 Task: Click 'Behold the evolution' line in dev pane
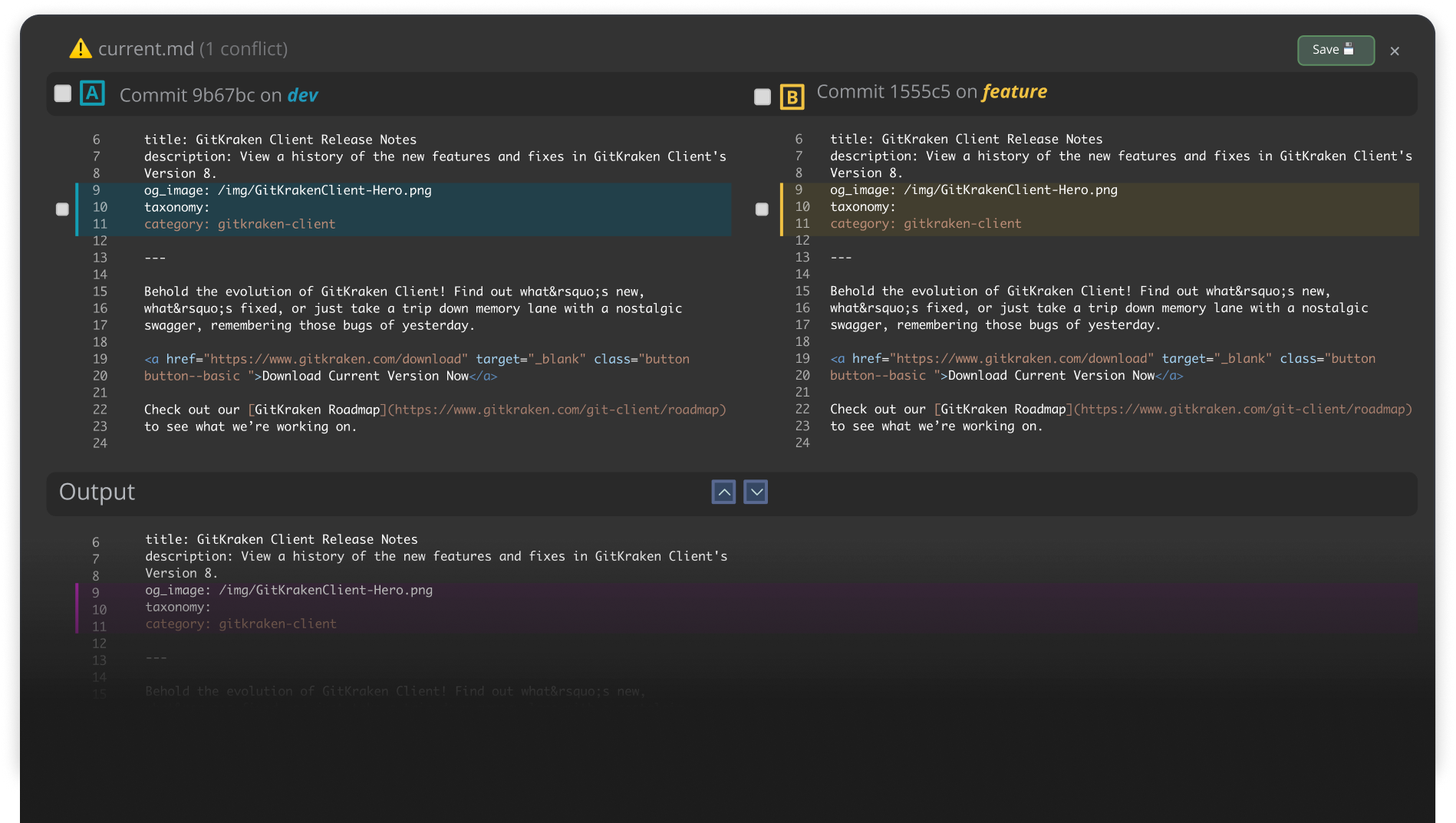pos(394,291)
